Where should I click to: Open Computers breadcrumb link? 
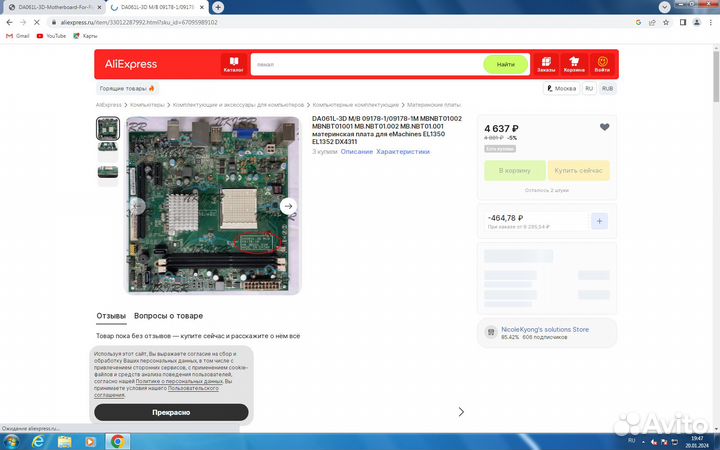[147, 105]
